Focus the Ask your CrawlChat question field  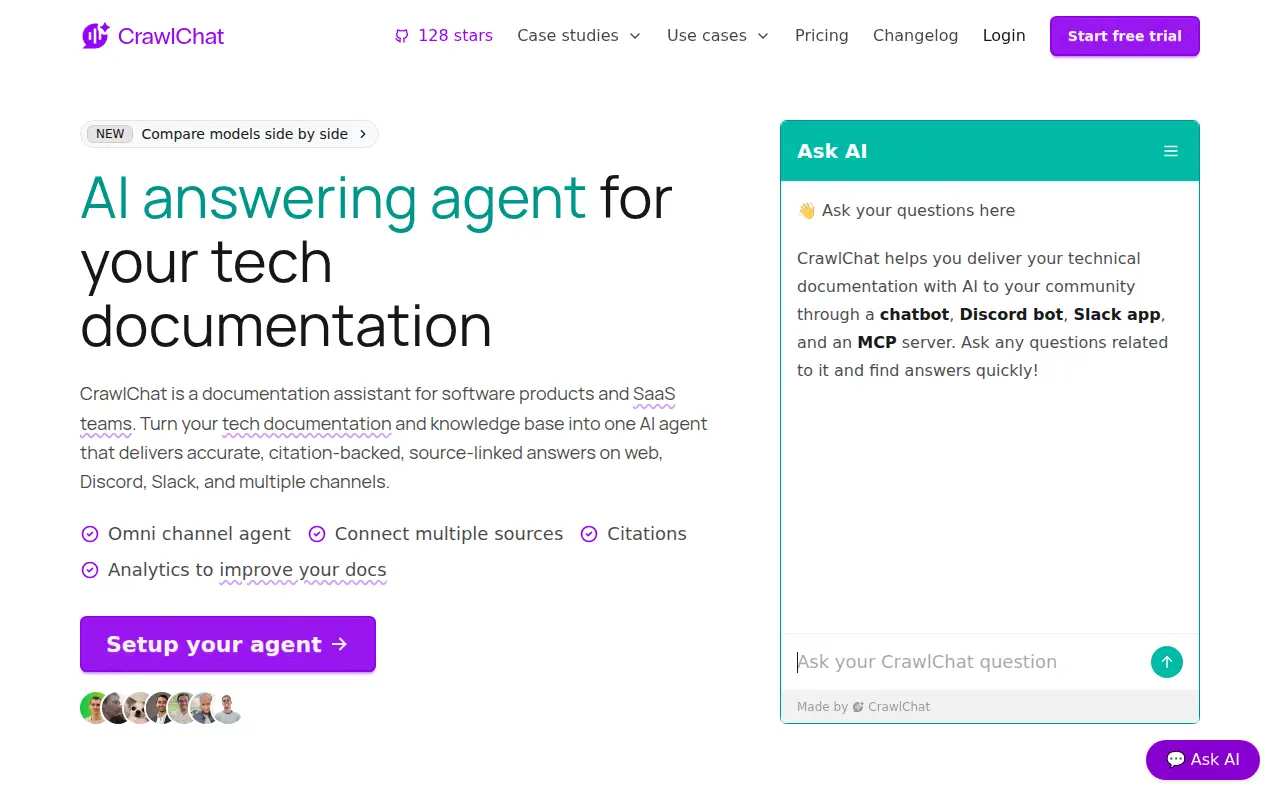(x=970, y=662)
